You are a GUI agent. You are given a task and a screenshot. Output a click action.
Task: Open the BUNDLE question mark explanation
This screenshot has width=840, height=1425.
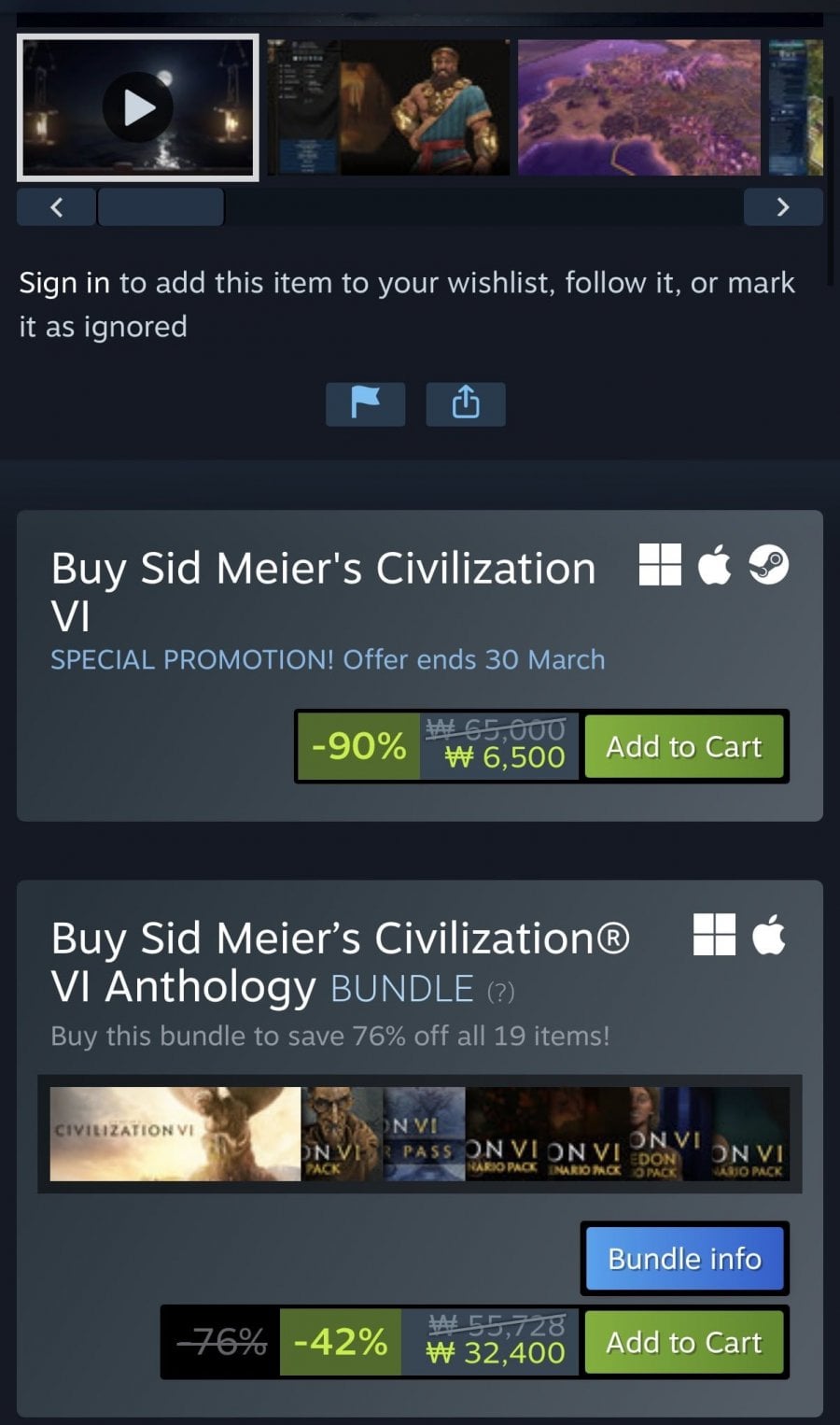pos(501,992)
